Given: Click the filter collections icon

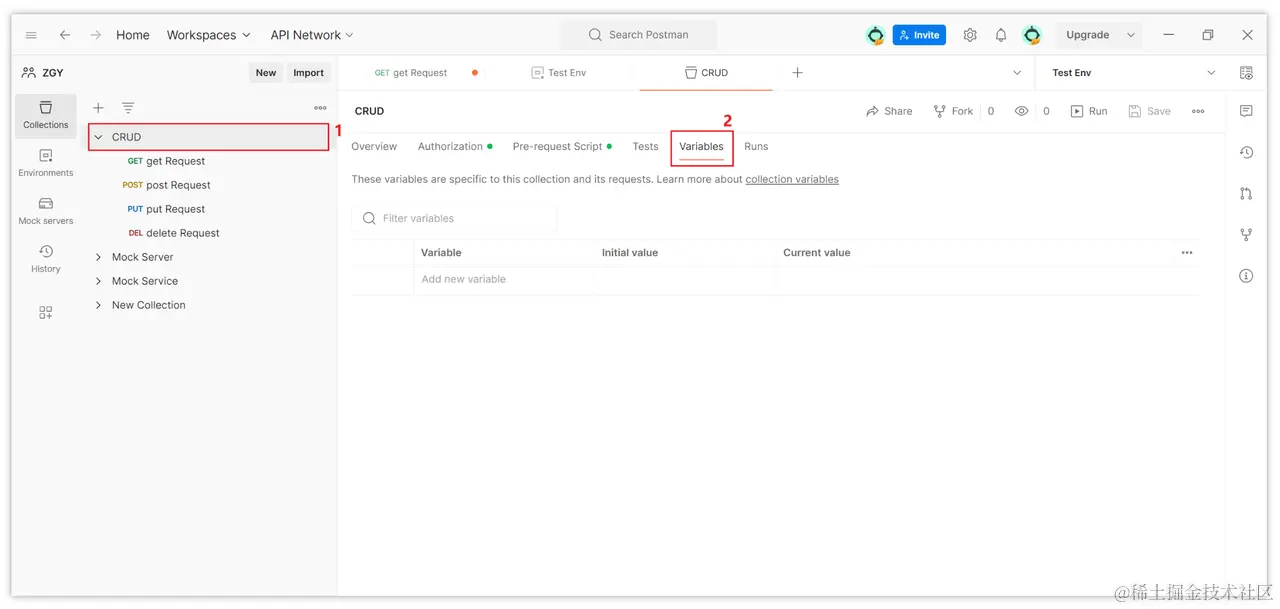Looking at the screenshot, I should click(128, 108).
